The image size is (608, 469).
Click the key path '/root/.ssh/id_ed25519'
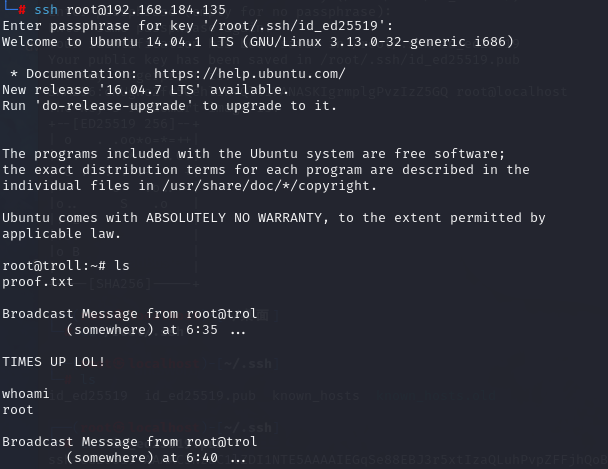coord(295,26)
